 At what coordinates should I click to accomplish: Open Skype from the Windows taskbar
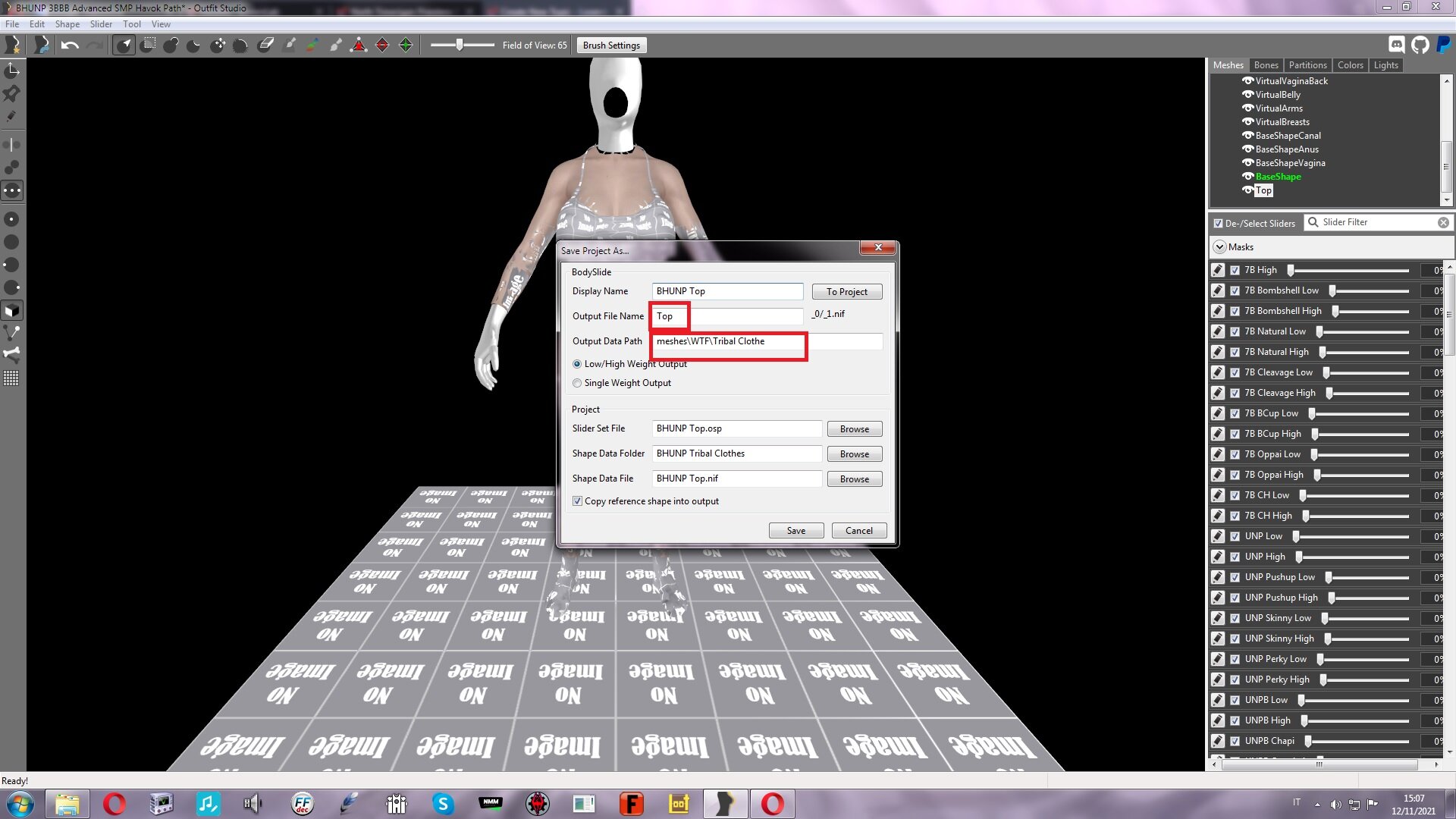(x=444, y=804)
